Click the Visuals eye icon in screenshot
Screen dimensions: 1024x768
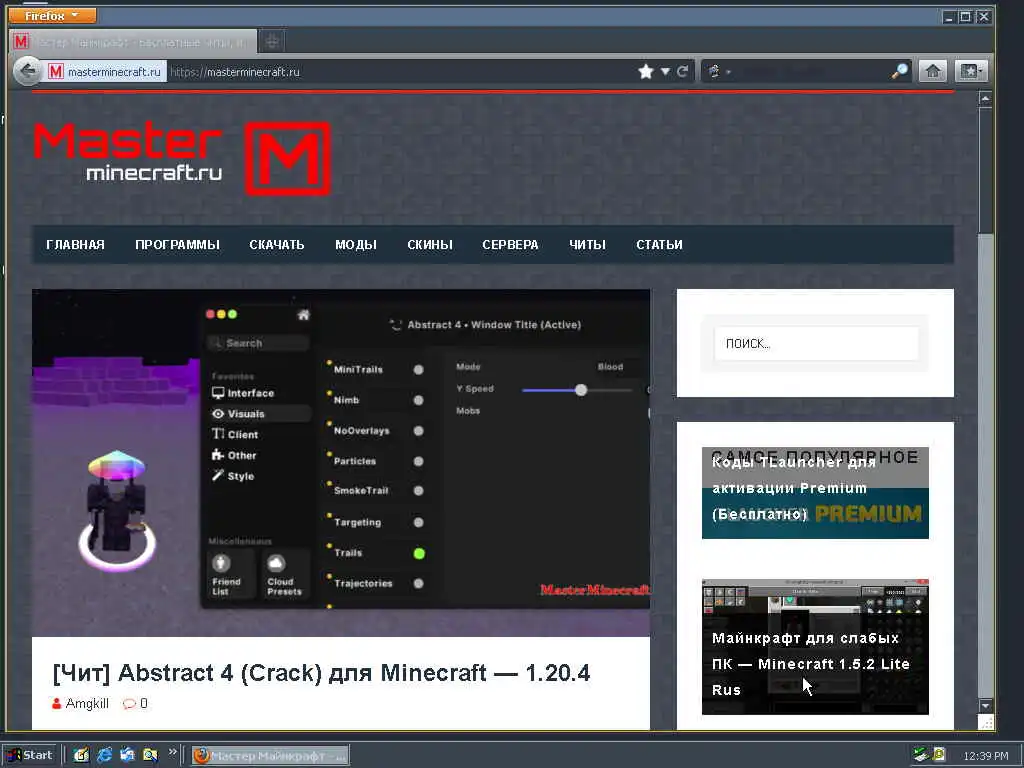218,414
